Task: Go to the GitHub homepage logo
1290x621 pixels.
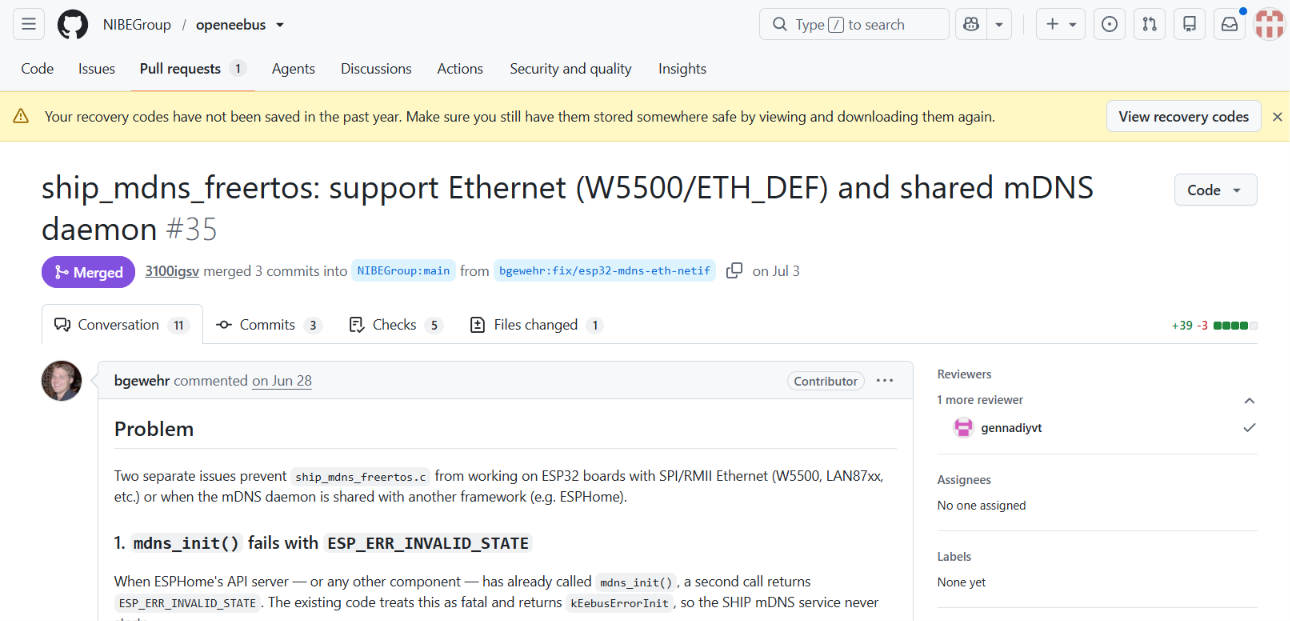Action: tap(72, 24)
